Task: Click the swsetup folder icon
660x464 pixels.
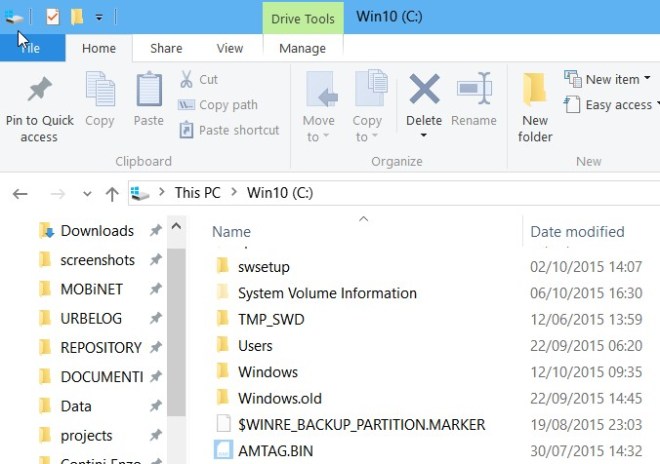Action: click(x=223, y=266)
